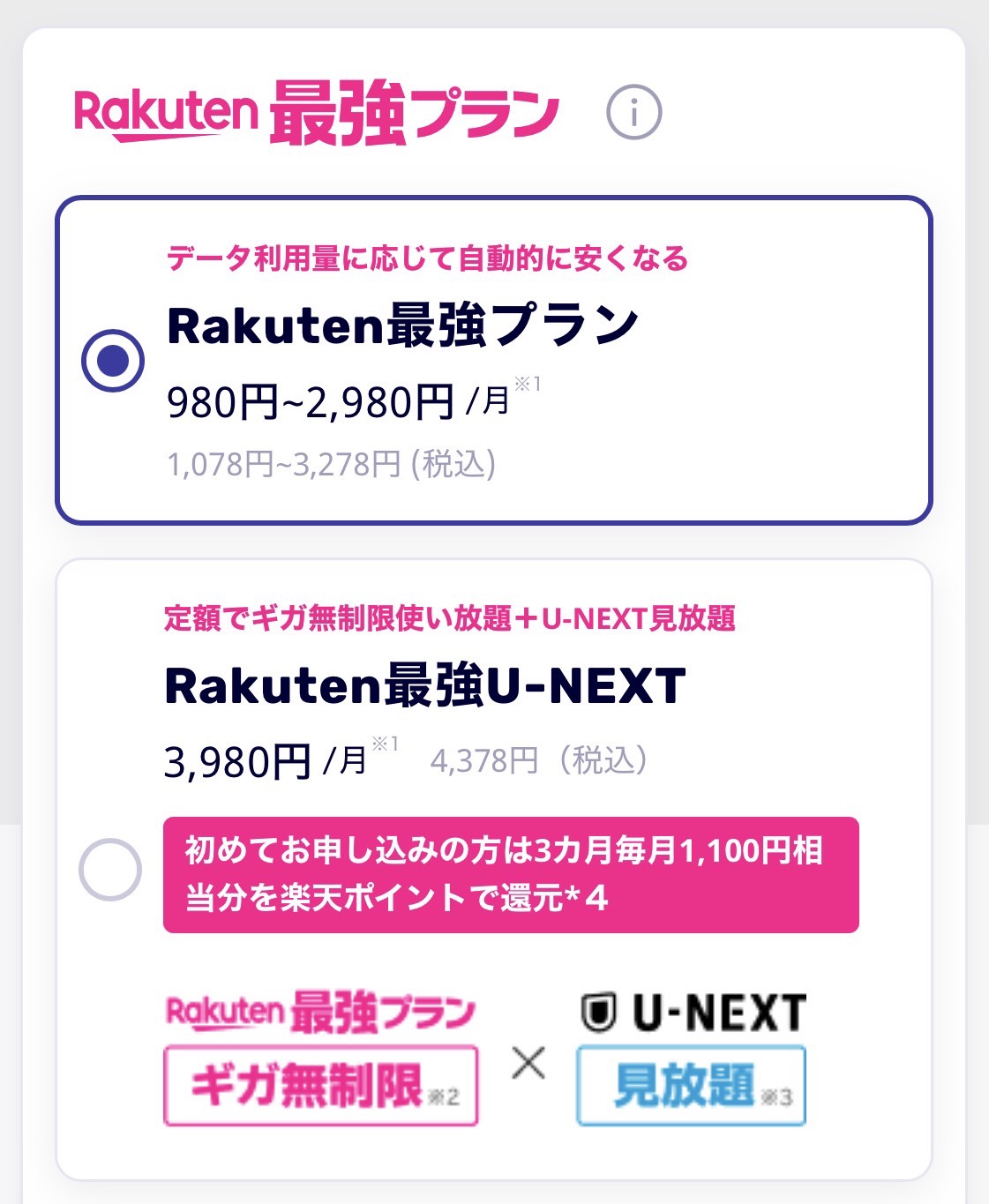
Task: Click the U-NEXT brand logo
Action: [x=693, y=1013]
